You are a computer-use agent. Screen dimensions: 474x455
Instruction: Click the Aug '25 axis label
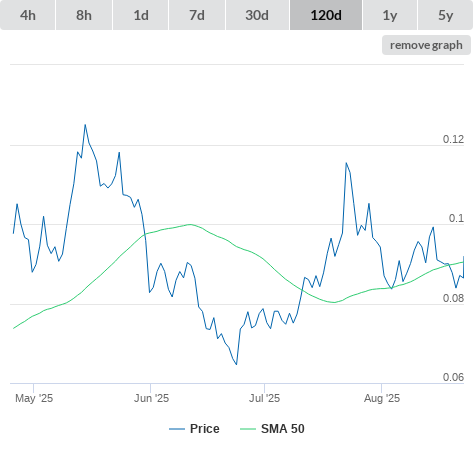382,398
